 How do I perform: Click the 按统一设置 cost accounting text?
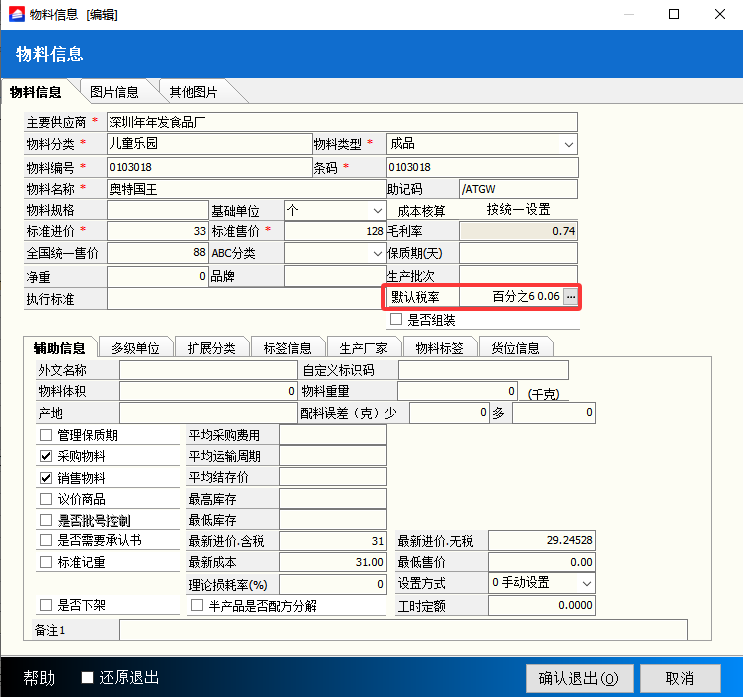click(518, 209)
